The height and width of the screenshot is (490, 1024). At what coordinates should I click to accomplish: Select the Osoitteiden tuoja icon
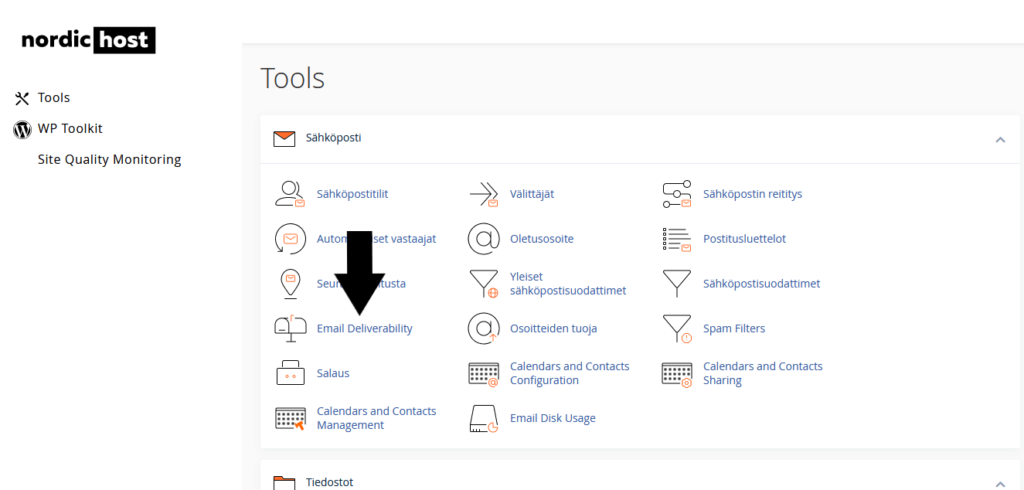tap(484, 328)
